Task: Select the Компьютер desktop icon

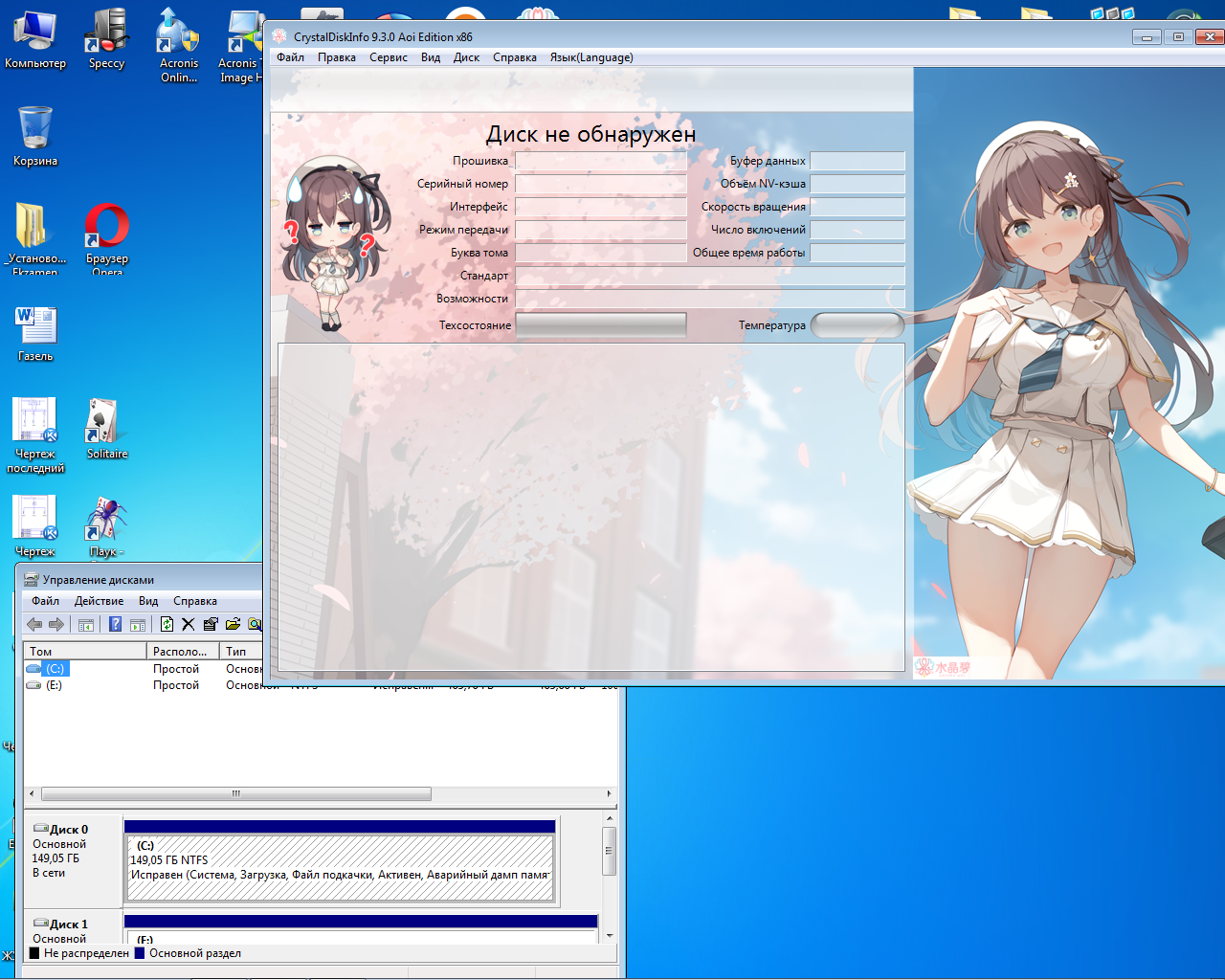Action: (x=35, y=40)
